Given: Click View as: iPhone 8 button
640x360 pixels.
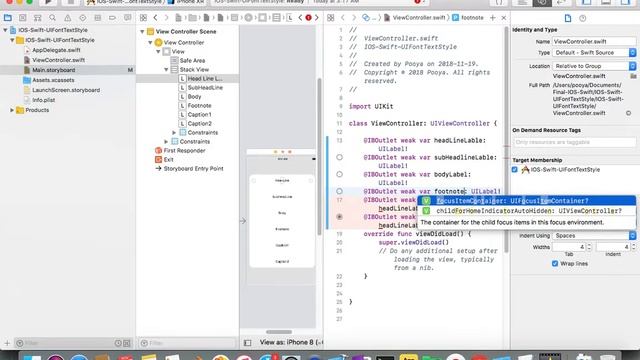Looking at the screenshot, I should point(291,343).
